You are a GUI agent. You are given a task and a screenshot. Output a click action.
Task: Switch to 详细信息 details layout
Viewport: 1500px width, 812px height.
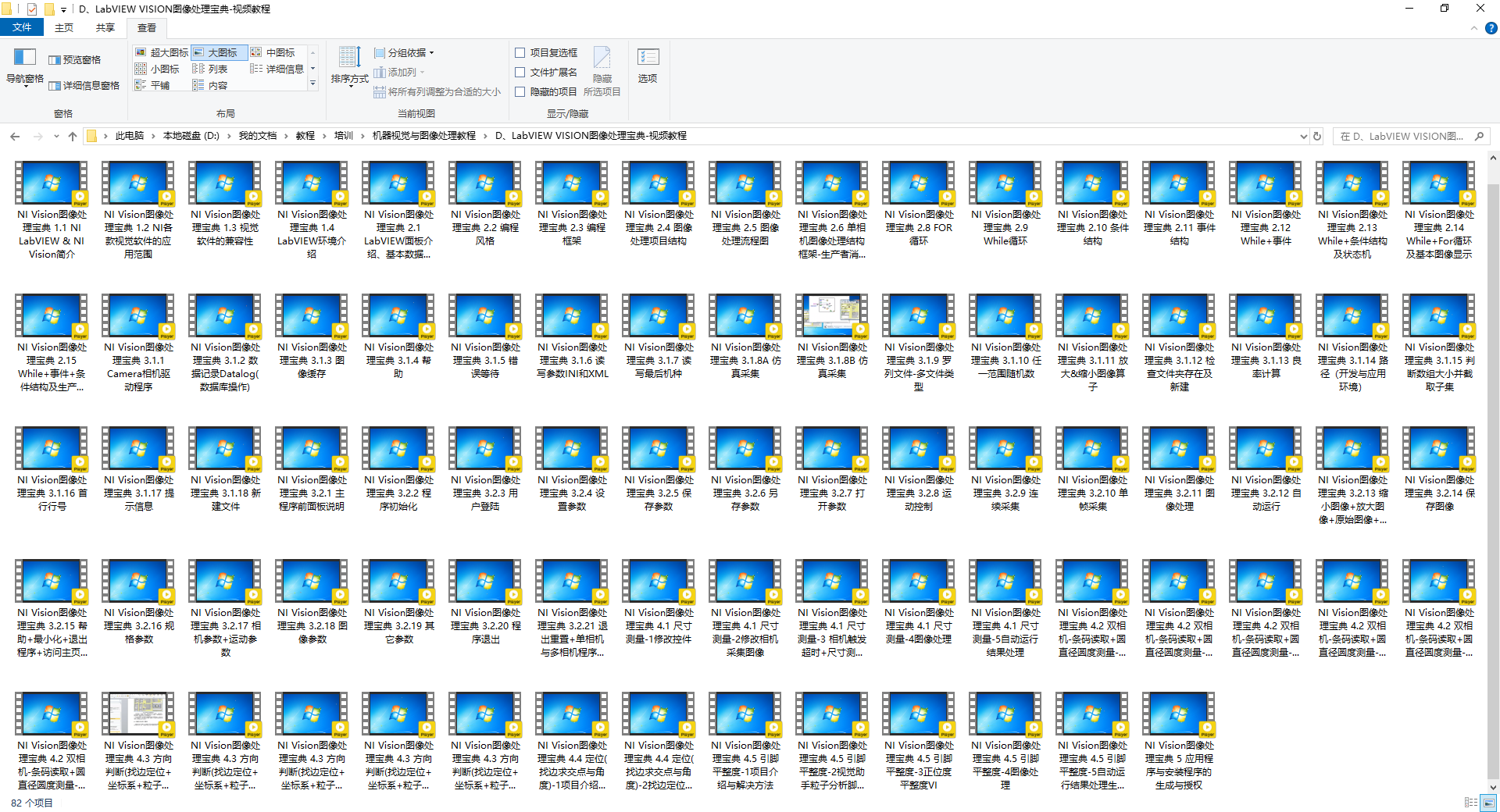coord(277,69)
